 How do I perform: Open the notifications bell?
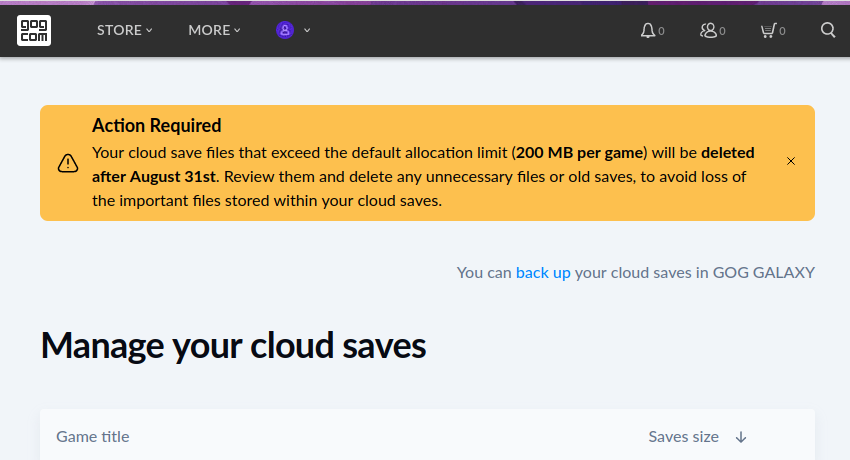(648, 30)
